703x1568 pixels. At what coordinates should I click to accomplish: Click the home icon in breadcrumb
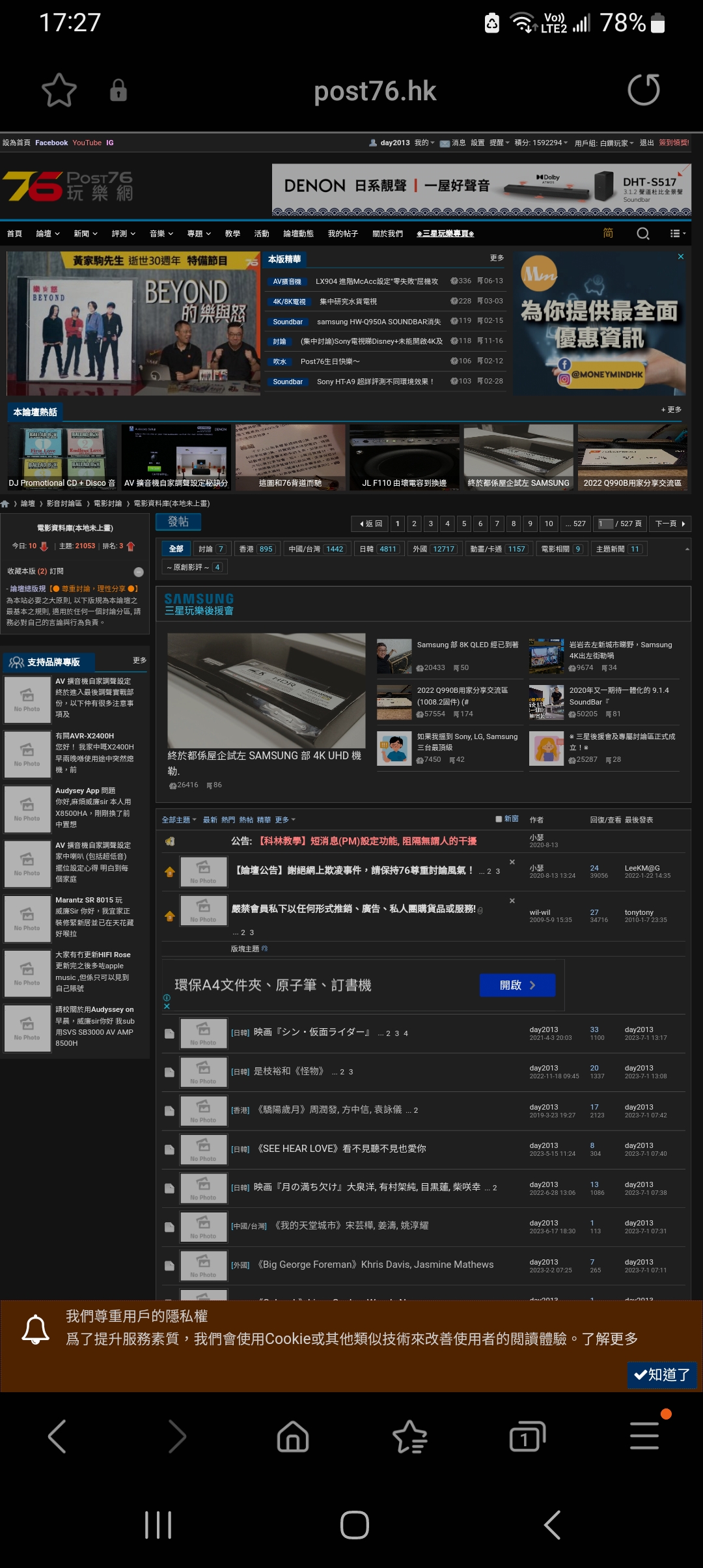tap(5, 503)
